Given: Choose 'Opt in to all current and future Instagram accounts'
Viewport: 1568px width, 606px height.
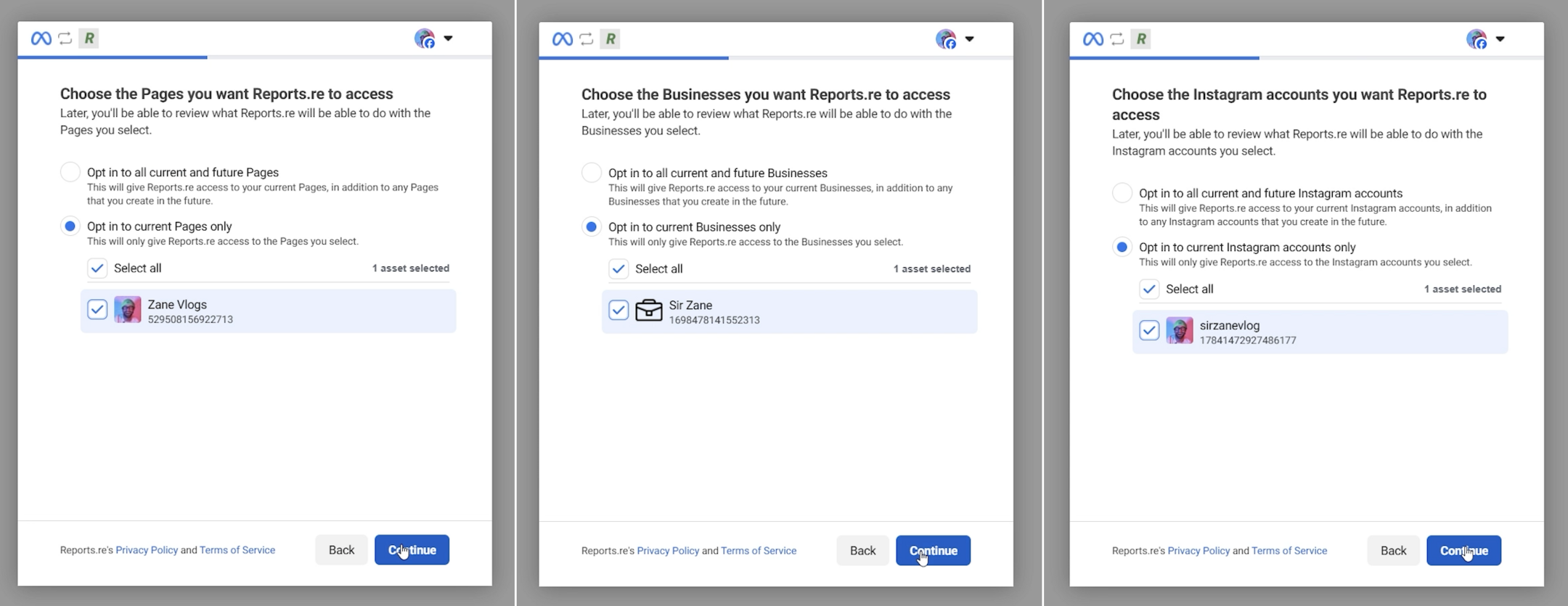Looking at the screenshot, I should [x=1122, y=193].
